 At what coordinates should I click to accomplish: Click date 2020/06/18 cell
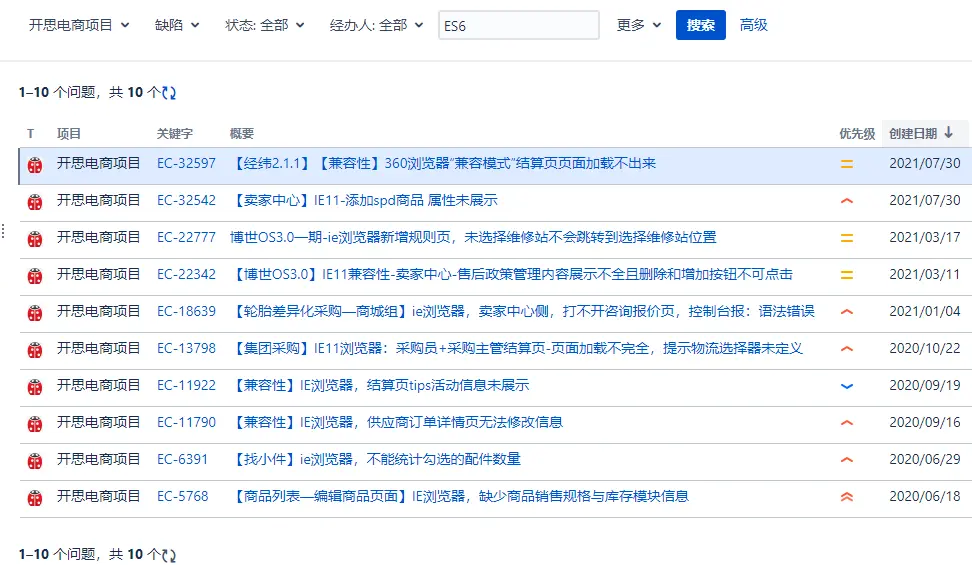[924, 497]
